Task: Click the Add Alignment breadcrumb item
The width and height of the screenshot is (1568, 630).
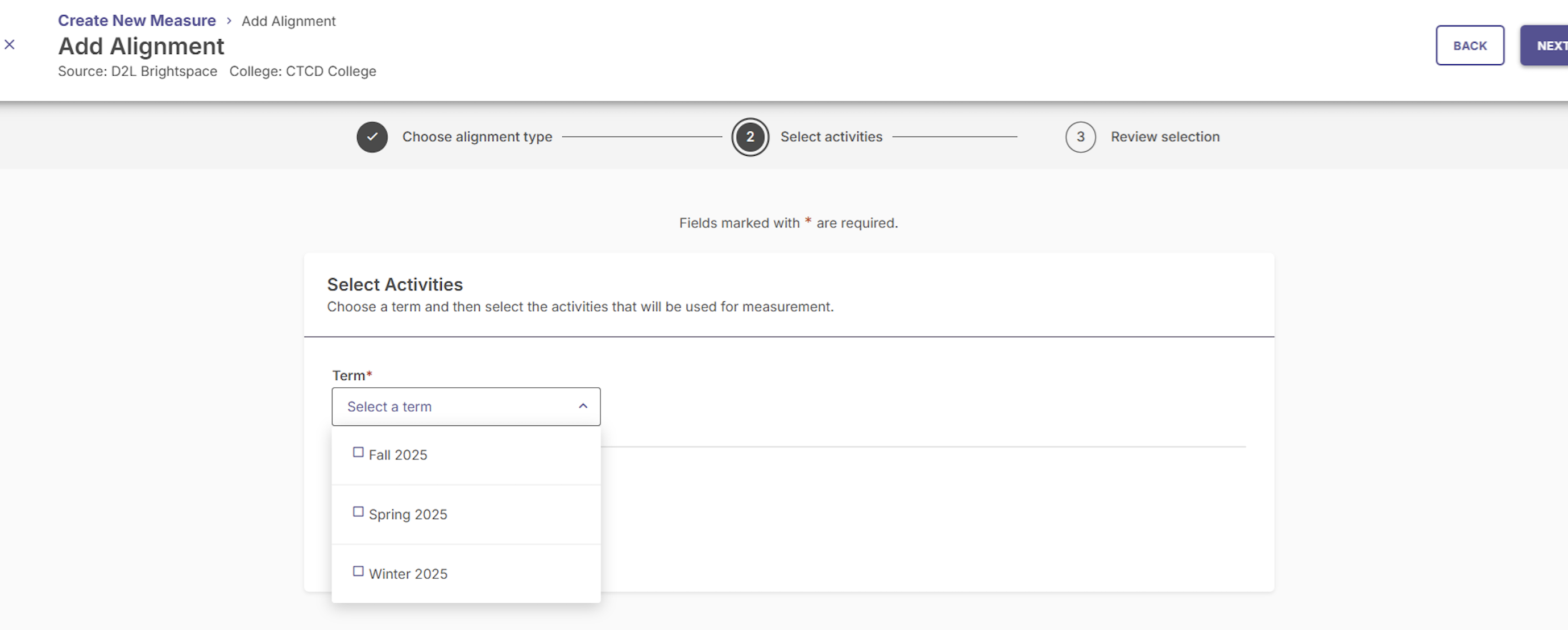Action: pyautogui.click(x=288, y=20)
